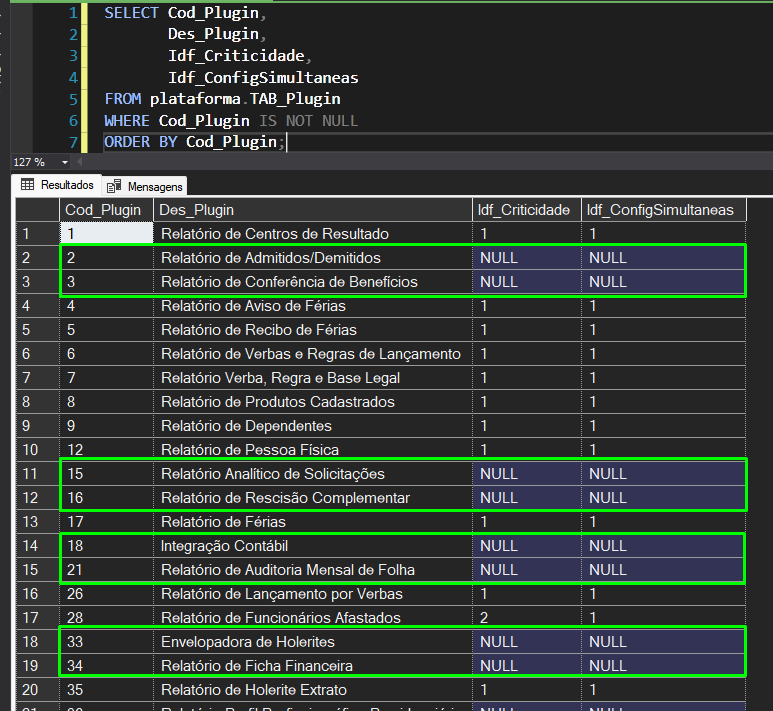Switch to the Resultados tab
This screenshot has height=711, width=773.
tap(57, 185)
